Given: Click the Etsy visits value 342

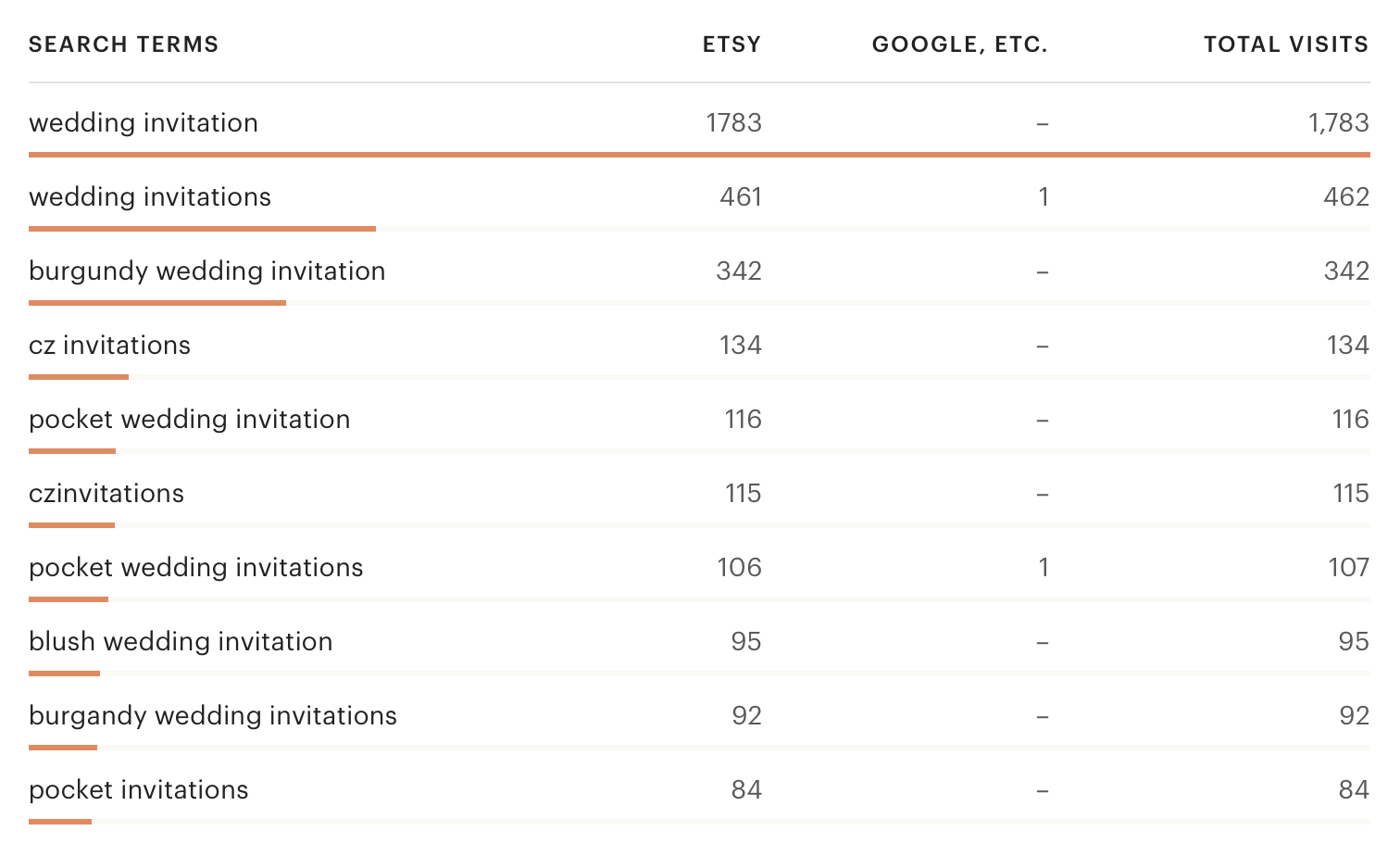Looking at the screenshot, I should click(x=739, y=271).
